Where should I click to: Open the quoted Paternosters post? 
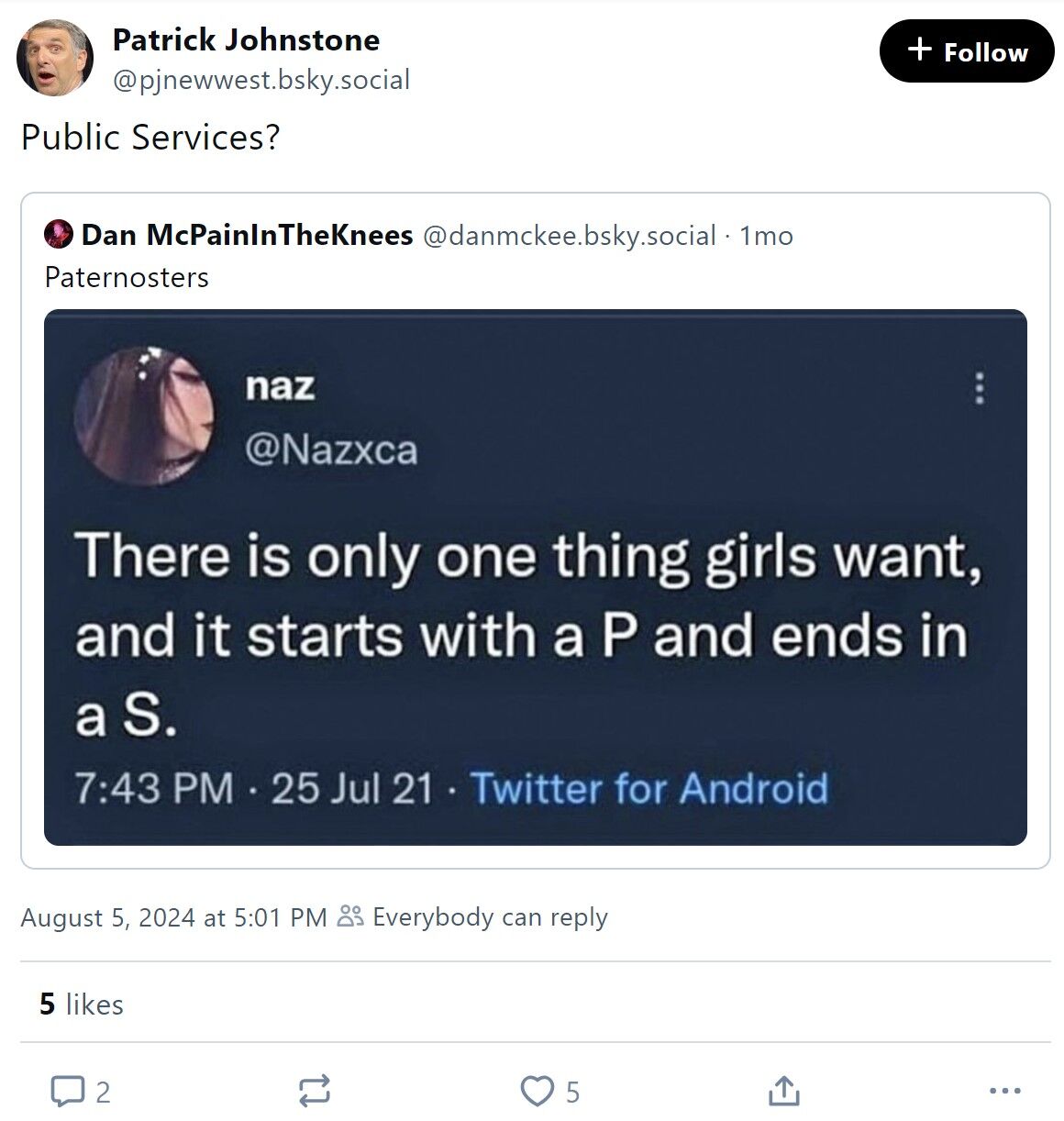click(128, 277)
